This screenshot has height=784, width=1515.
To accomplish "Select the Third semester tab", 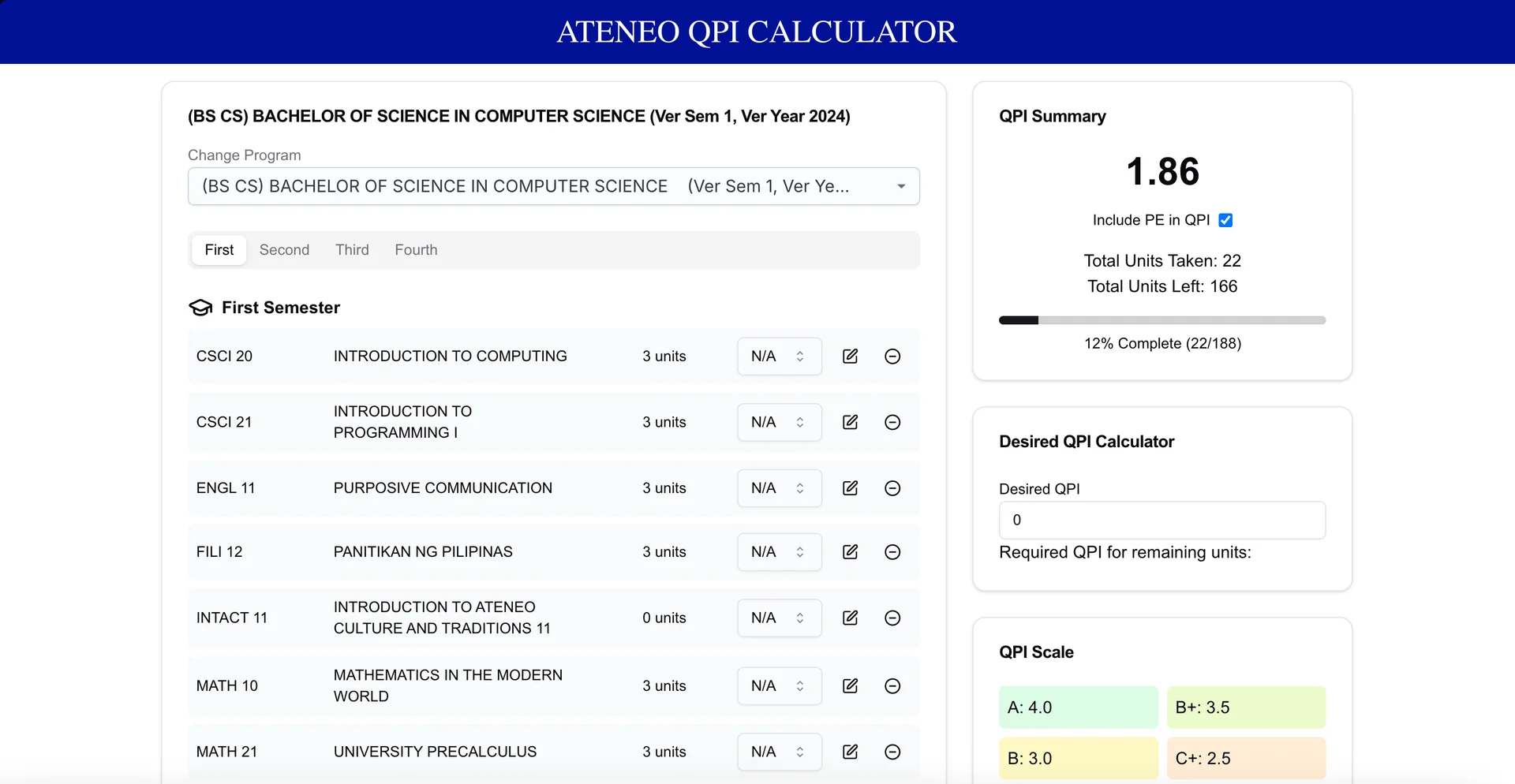I will [352, 249].
